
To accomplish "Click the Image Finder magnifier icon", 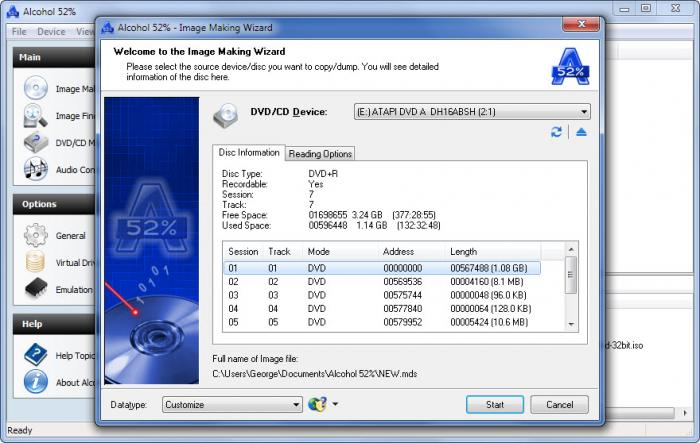I will tap(36, 115).
